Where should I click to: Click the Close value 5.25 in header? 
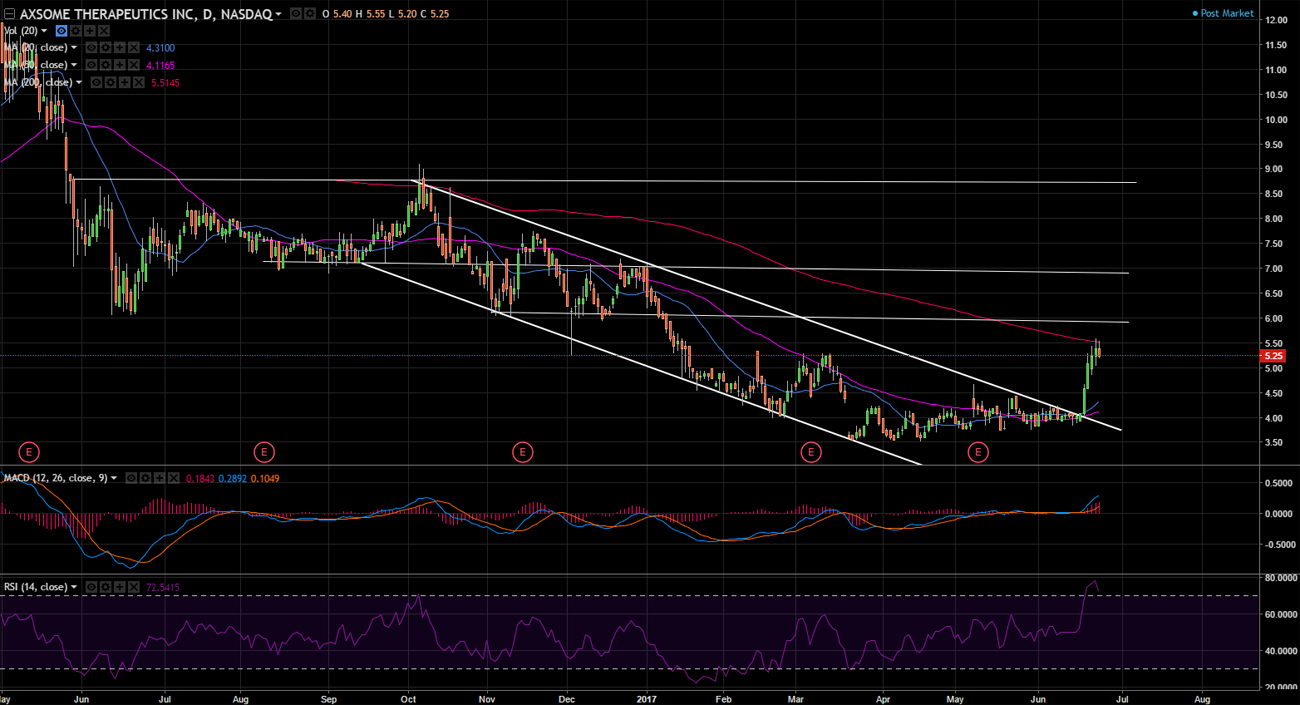tap(441, 14)
